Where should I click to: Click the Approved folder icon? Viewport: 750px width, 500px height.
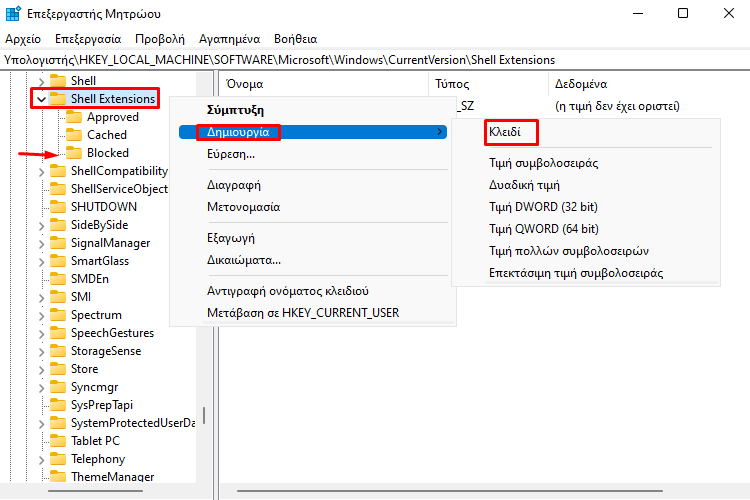tap(74, 117)
